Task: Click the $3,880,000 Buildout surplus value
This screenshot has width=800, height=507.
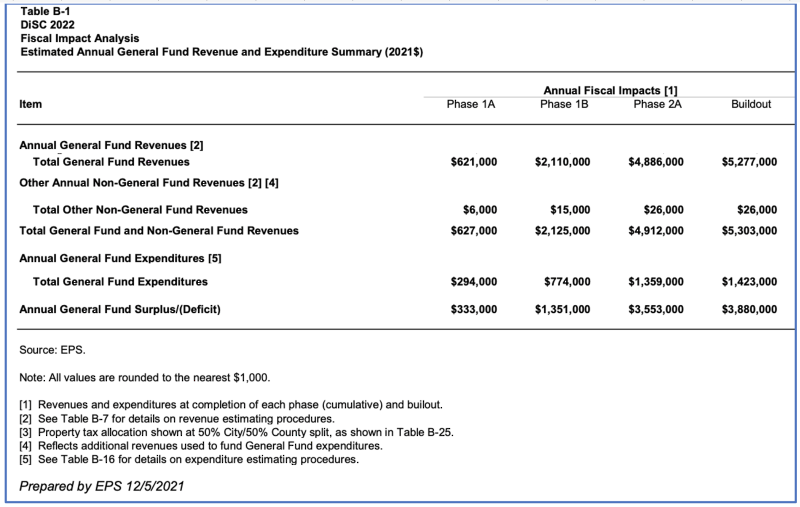Action: (x=749, y=310)
